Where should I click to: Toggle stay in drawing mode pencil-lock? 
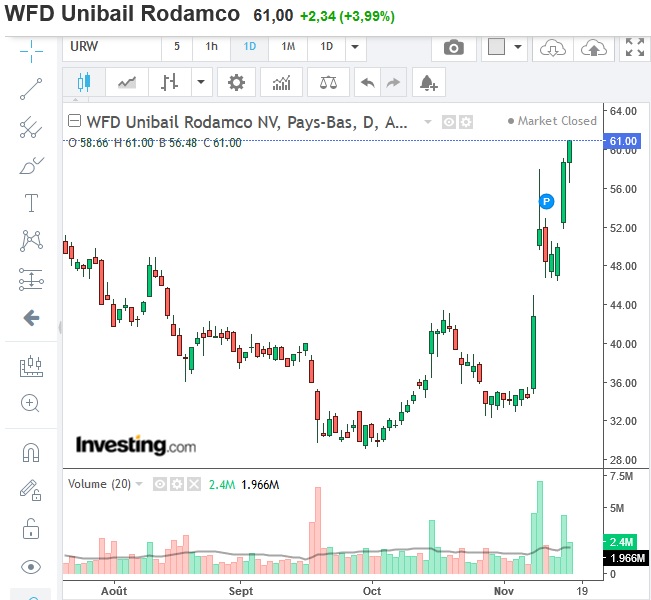pyautogui.click(x=31, y=490)
